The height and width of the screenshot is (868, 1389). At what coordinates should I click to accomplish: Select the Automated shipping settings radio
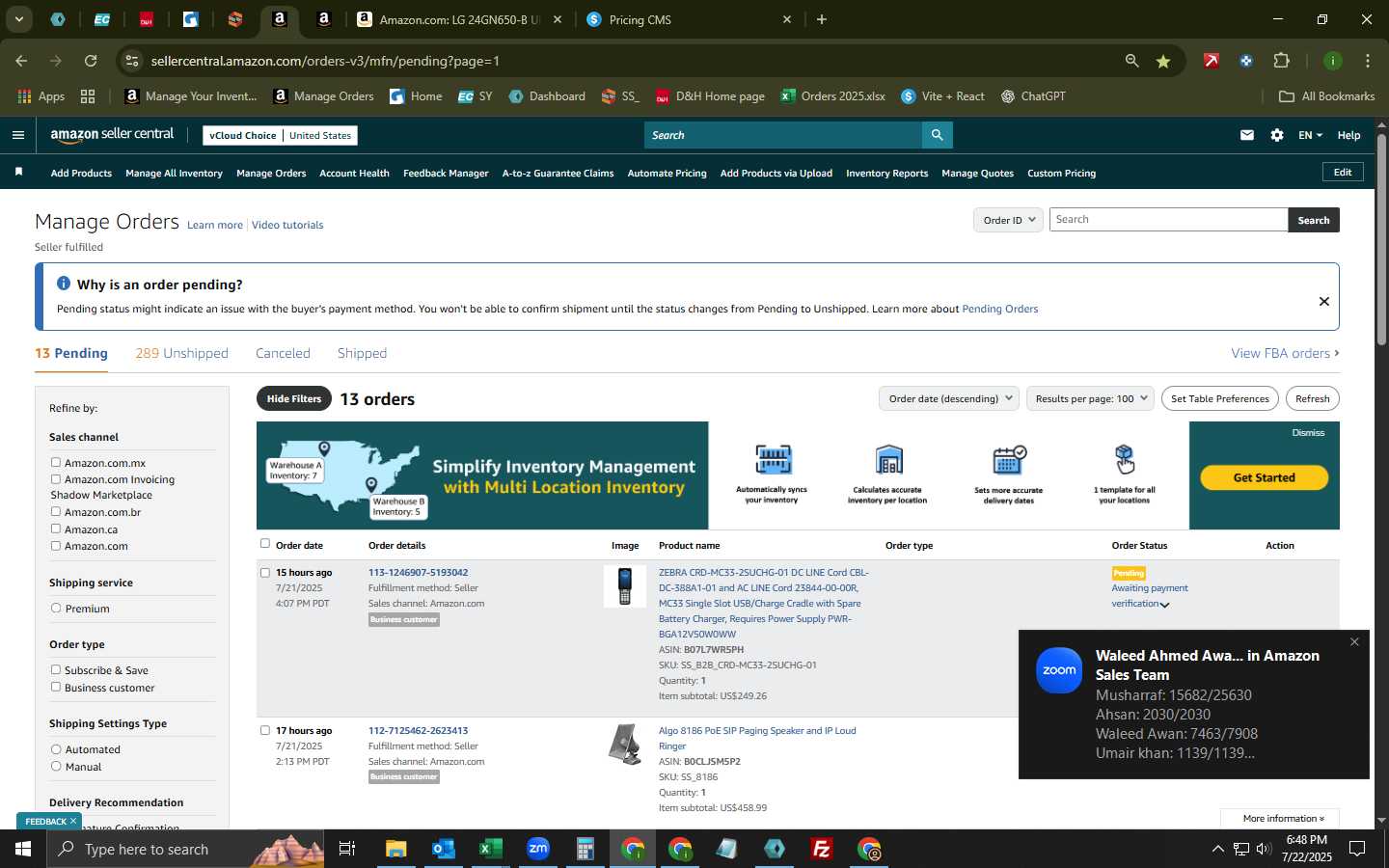[x=56, y=749]
